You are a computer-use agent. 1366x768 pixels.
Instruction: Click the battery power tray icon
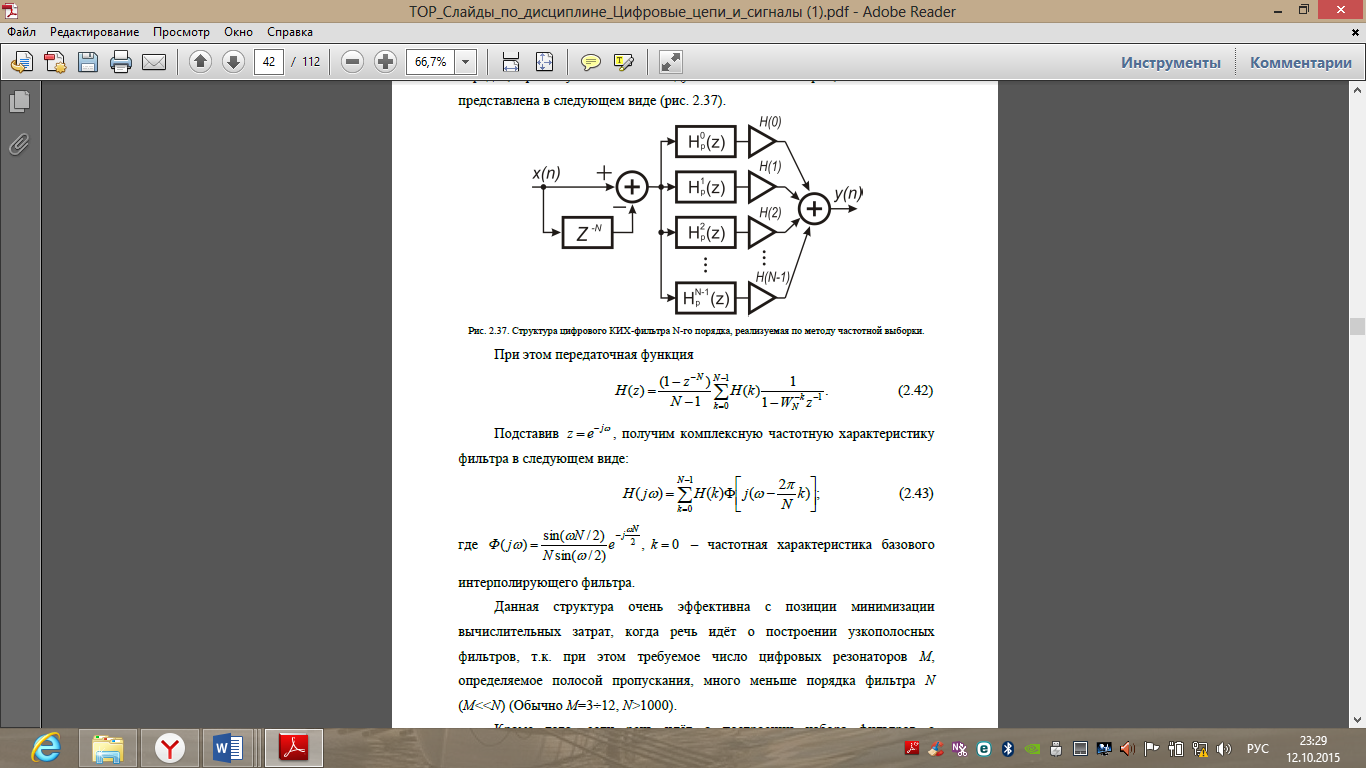point(1176,748)
